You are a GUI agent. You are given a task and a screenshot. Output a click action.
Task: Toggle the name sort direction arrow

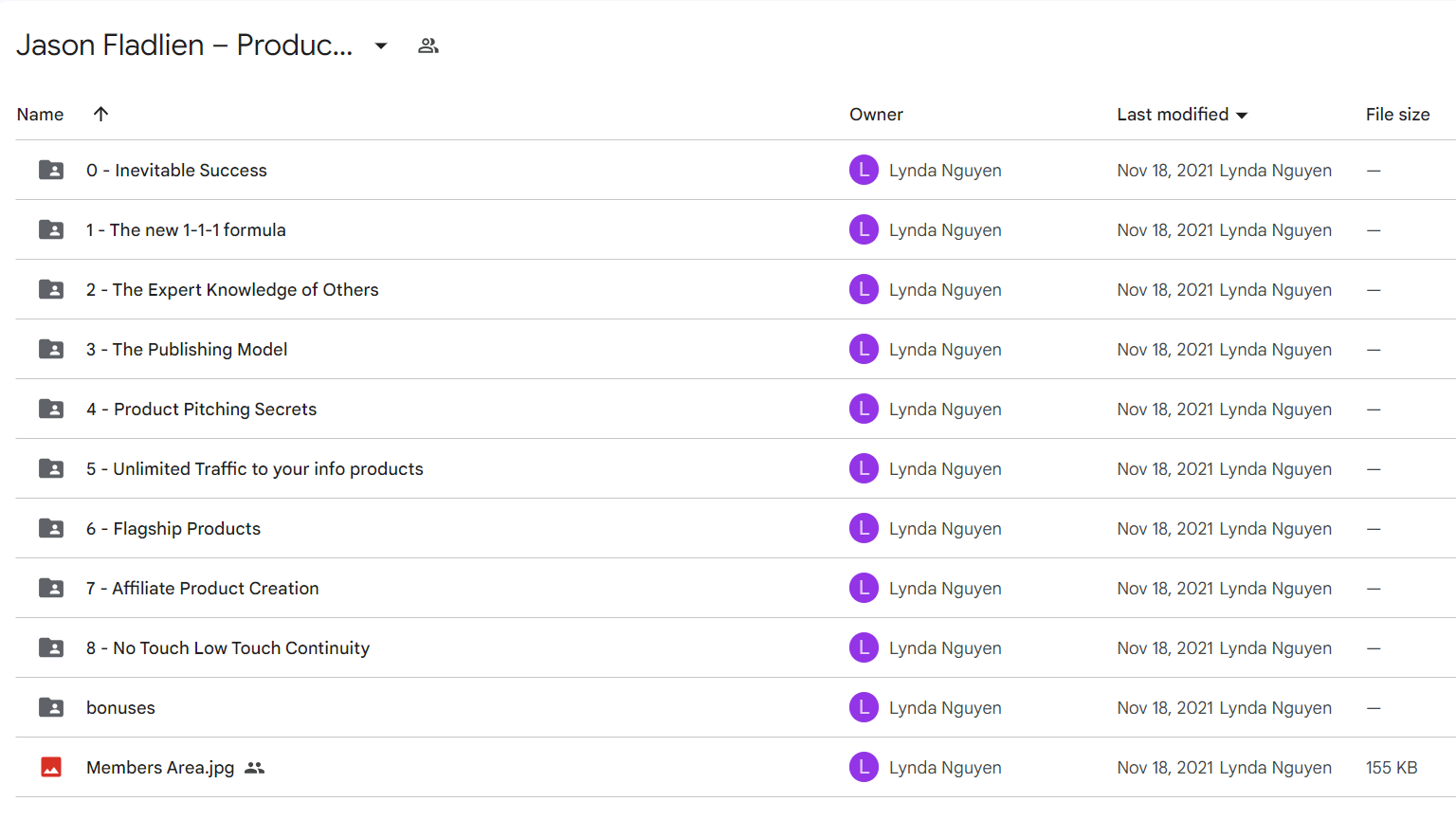point(100,114)
